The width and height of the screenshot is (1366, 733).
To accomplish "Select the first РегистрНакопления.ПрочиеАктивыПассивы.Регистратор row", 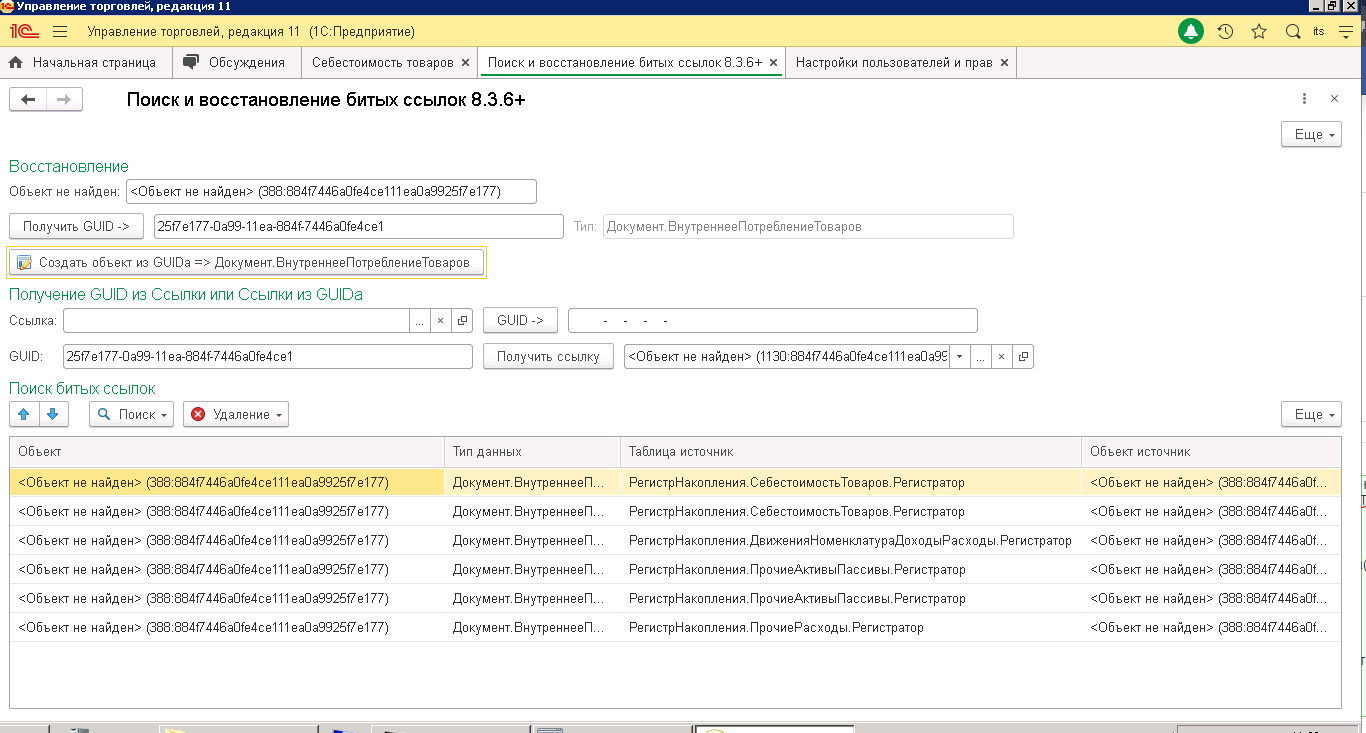I will [676, 569].
